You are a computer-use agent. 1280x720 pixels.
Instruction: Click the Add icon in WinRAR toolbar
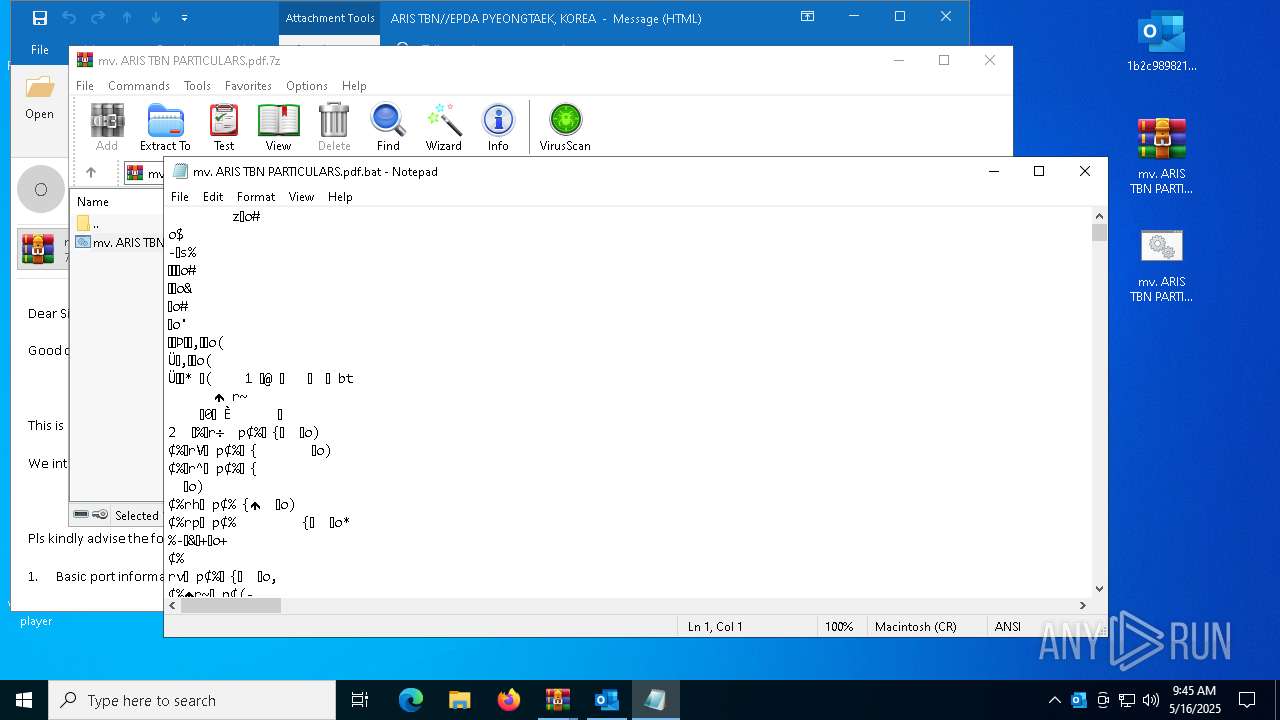107,127
